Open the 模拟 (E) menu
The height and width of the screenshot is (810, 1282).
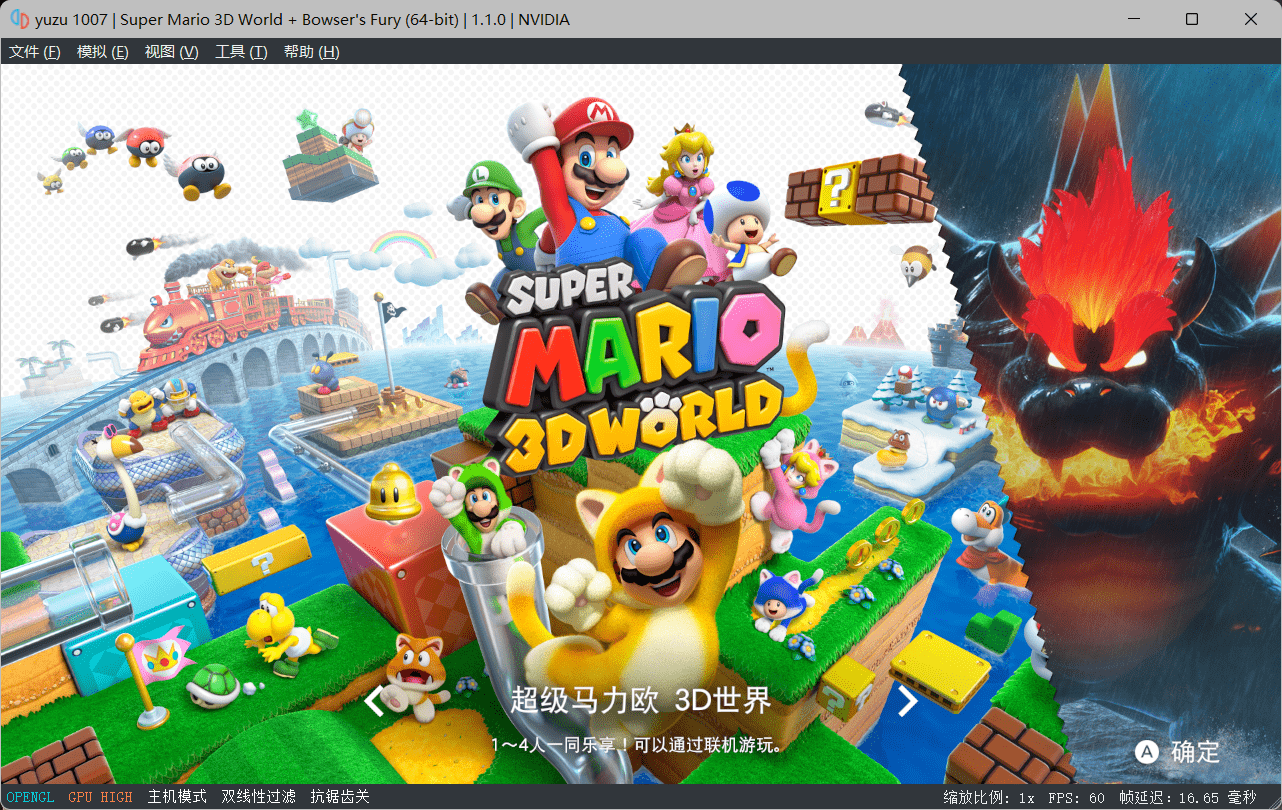coord(103,52)
